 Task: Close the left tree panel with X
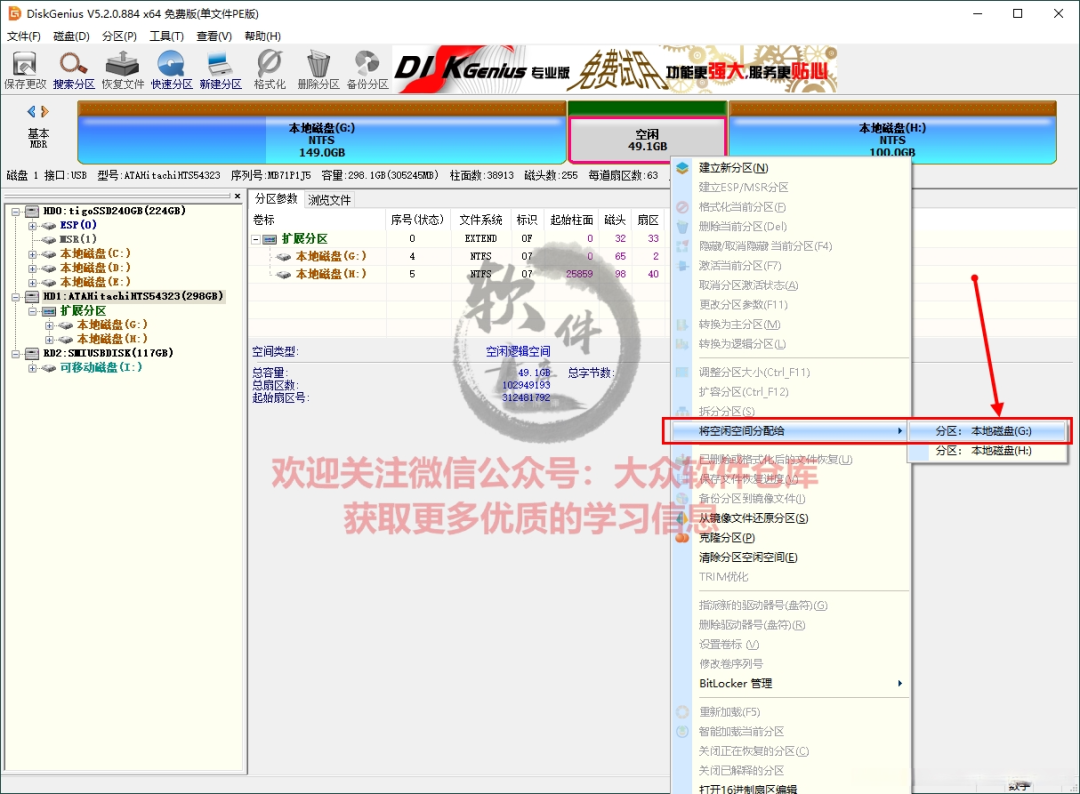click(x=238, y=196)
